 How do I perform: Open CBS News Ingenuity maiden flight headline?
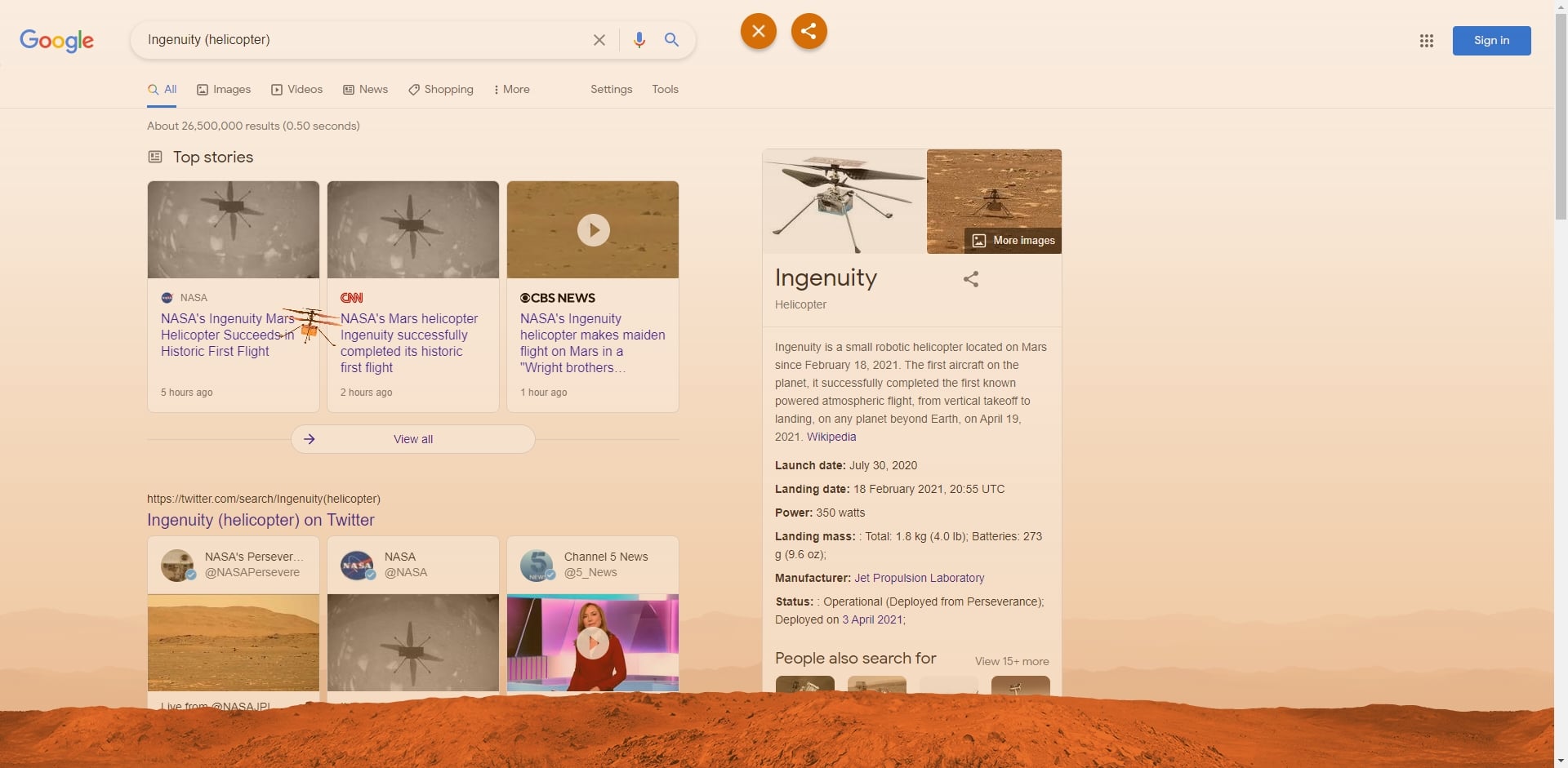[x=593, y=344]
